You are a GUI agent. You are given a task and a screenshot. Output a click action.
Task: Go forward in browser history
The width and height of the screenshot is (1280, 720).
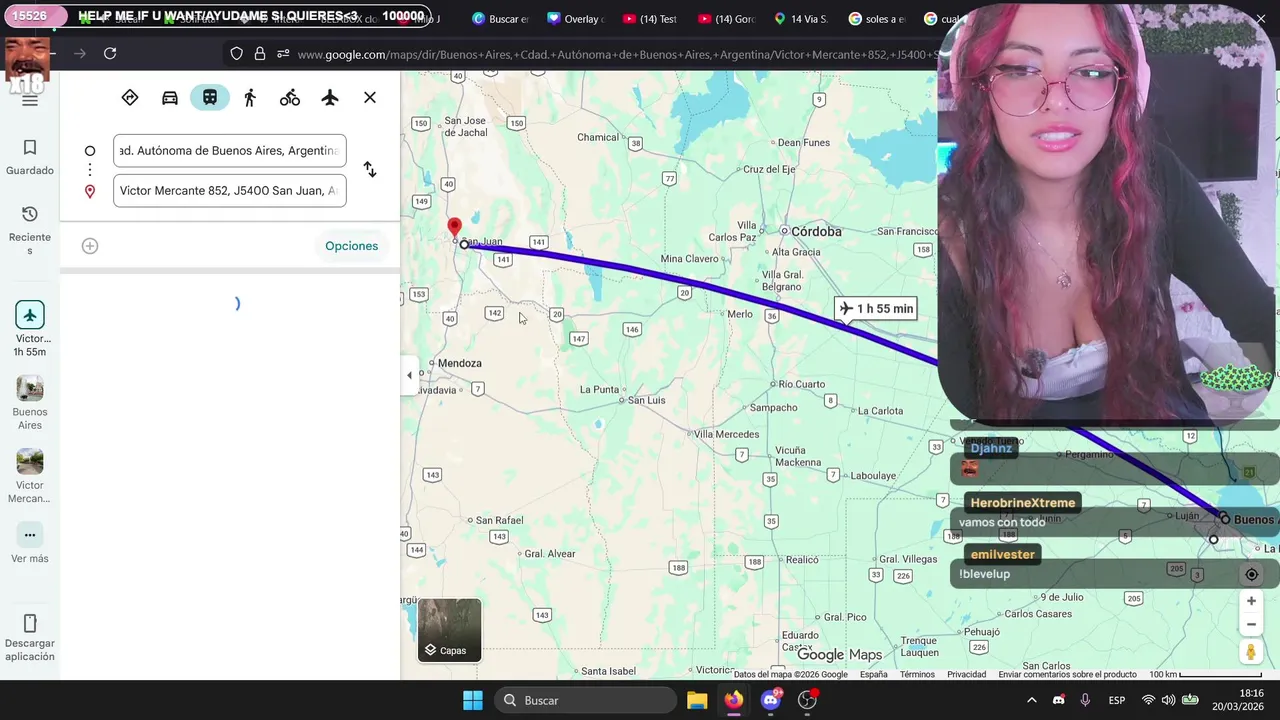tap(80, 53)
